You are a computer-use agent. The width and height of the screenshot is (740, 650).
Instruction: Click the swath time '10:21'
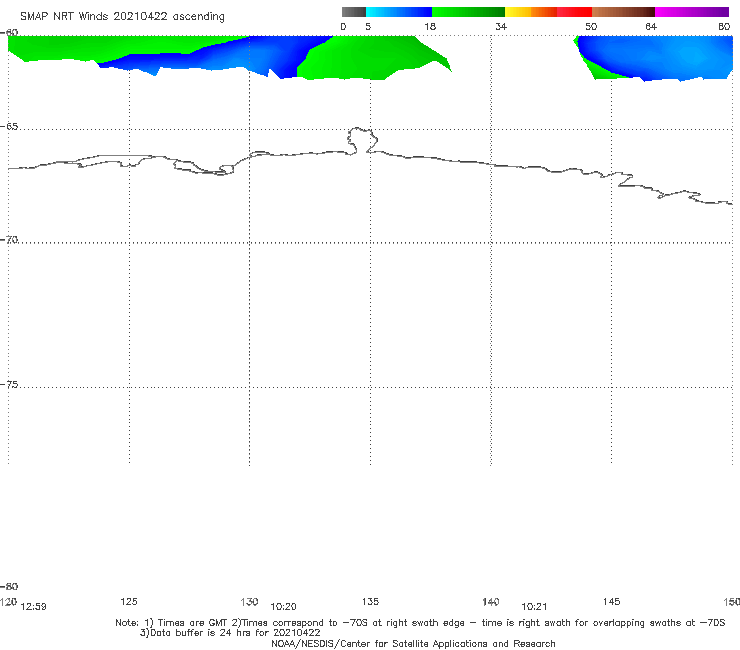click(534, 607)
